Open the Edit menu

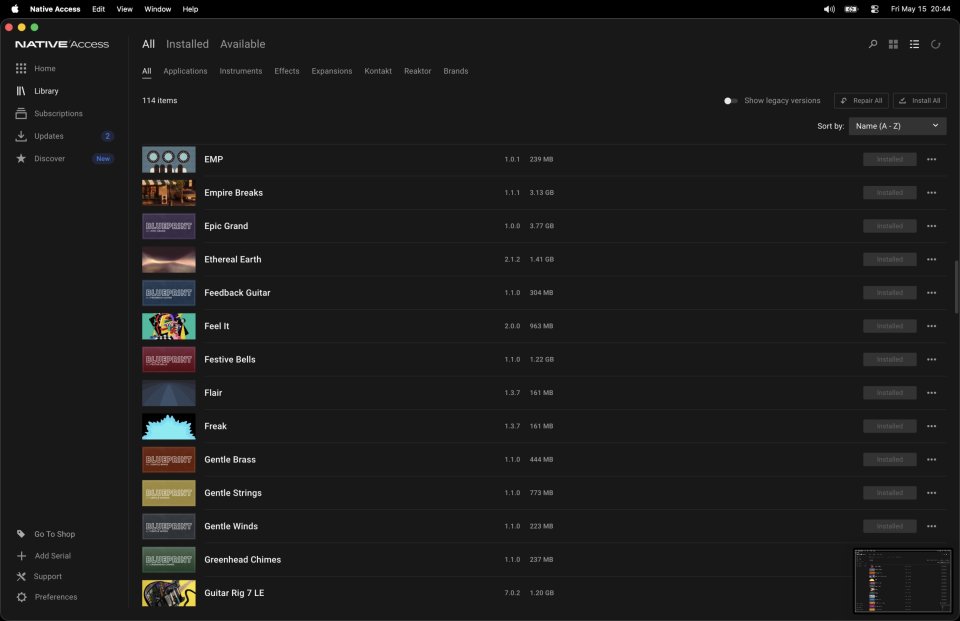[x=99, y=9]
